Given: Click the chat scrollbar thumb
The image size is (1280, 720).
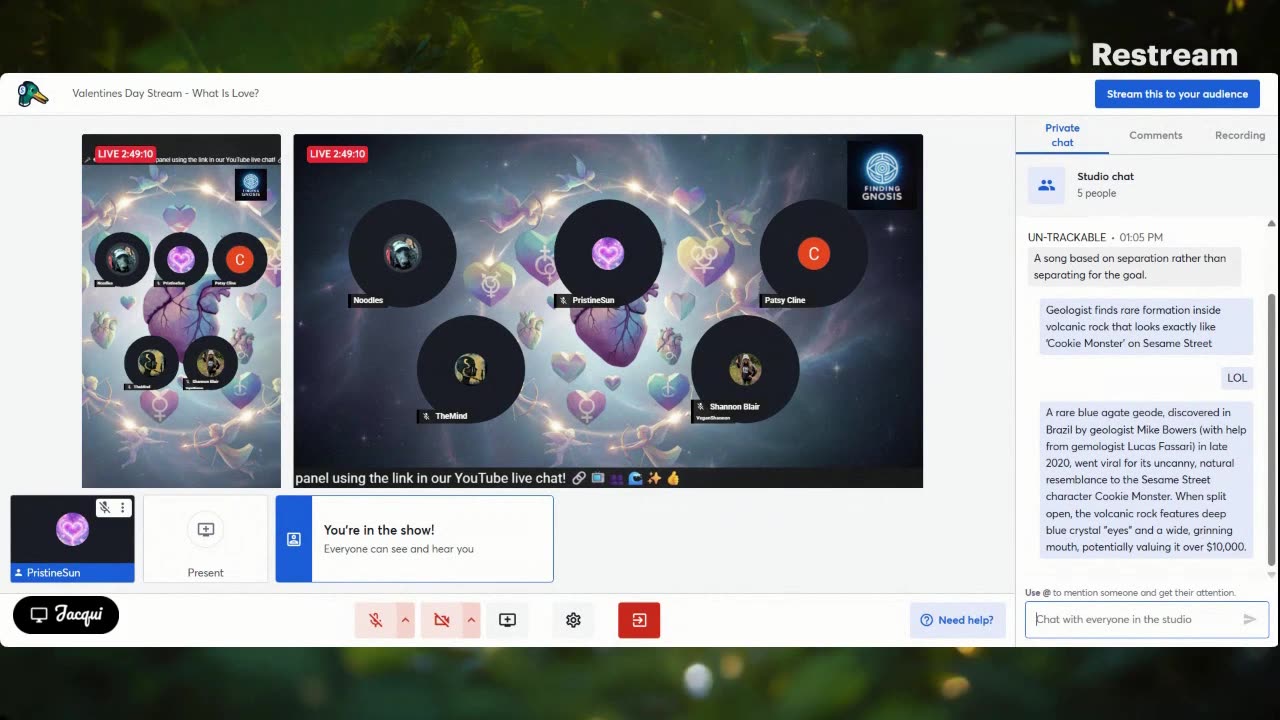Looking at the screenshot, I should 1271,430.
